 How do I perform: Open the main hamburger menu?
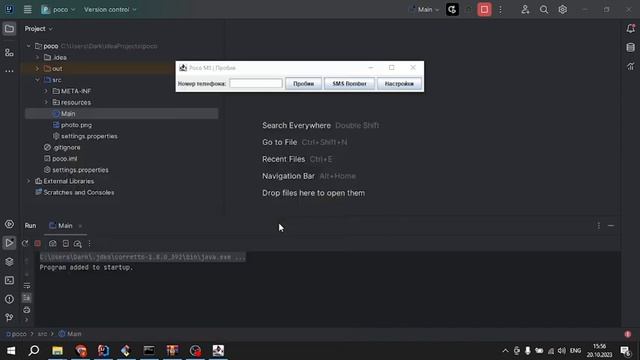[x=27, y=9]
